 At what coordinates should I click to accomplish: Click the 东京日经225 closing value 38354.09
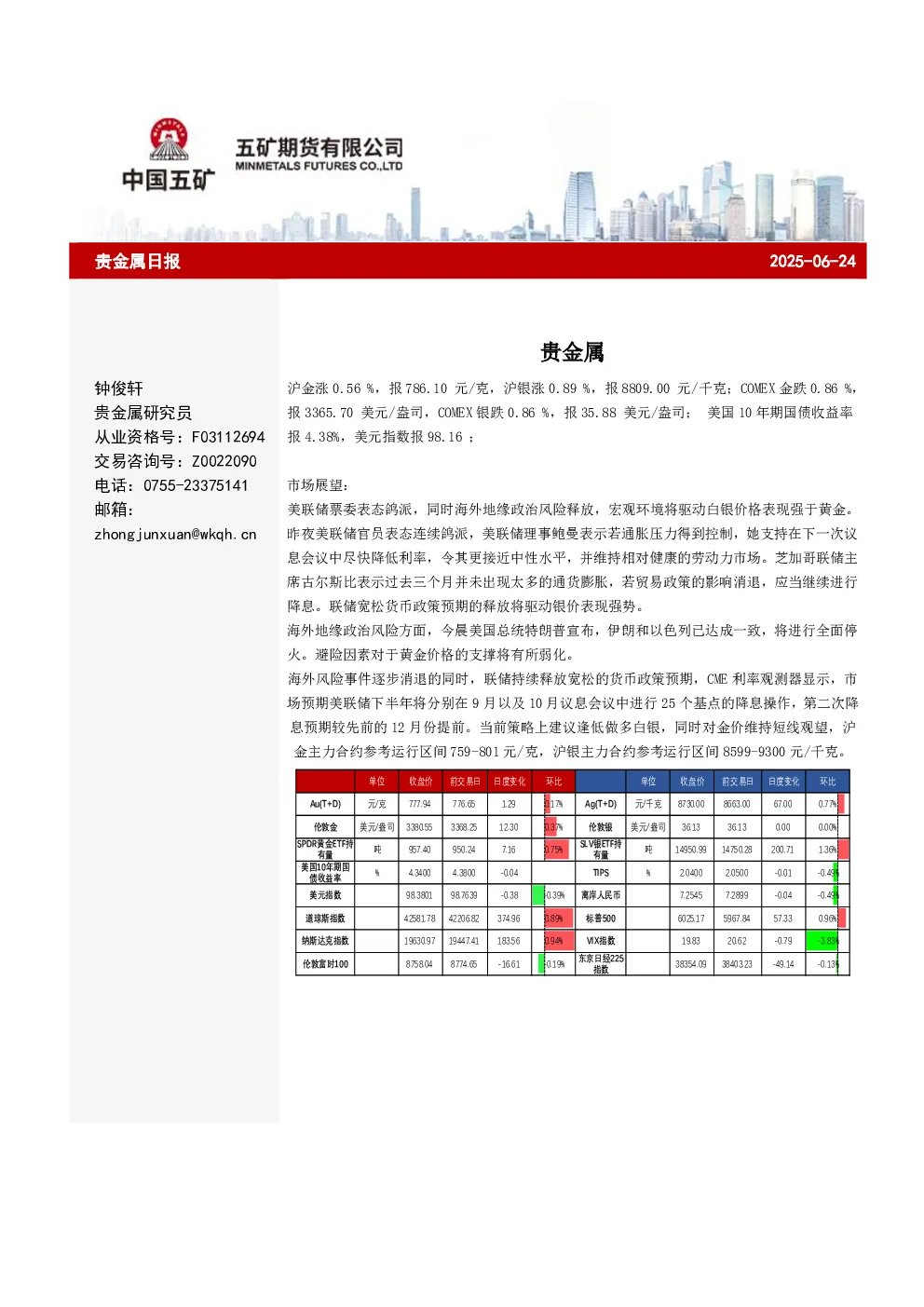click(x=691, y=964)
